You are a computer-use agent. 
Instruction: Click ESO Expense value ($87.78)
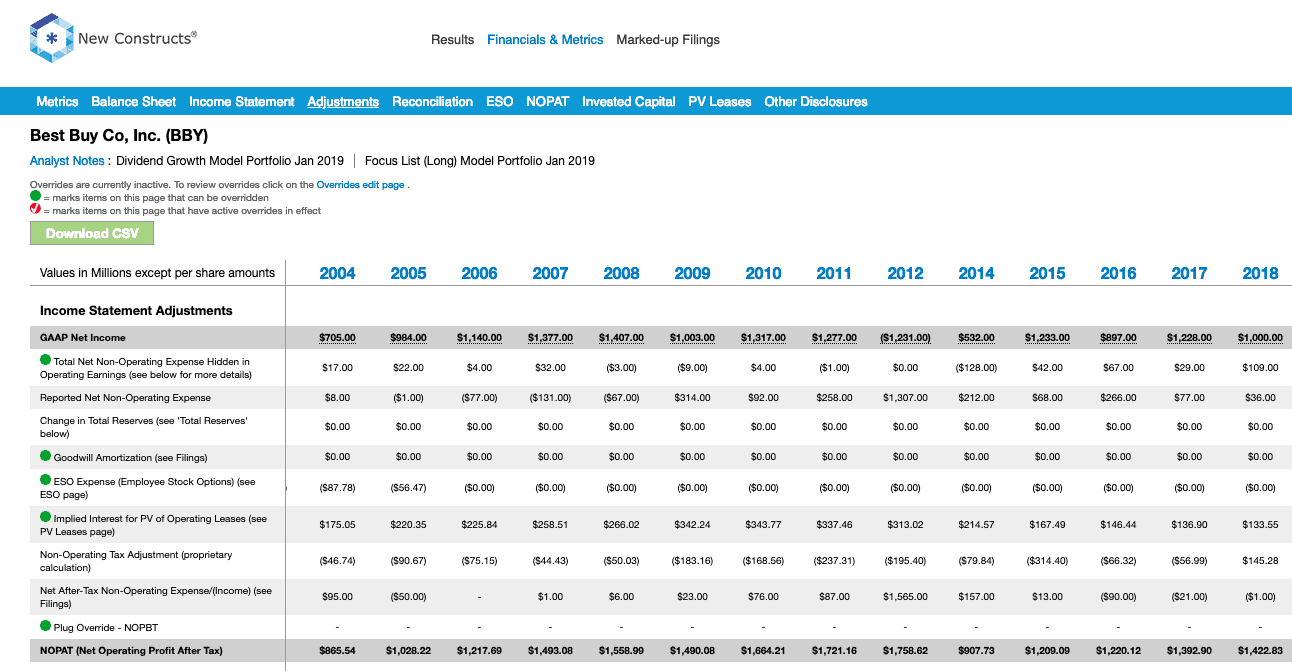(337, 488)
